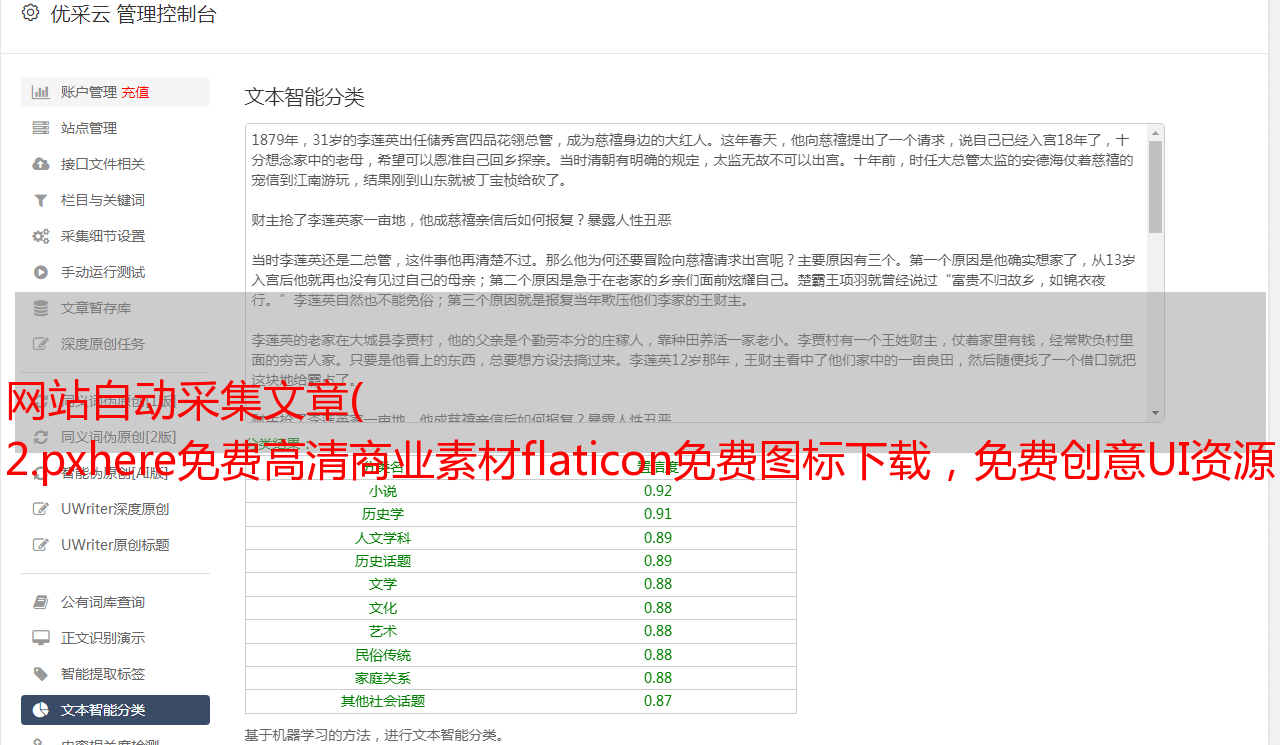Open 采集细节设置 via its gears icon

pos(41,236)
